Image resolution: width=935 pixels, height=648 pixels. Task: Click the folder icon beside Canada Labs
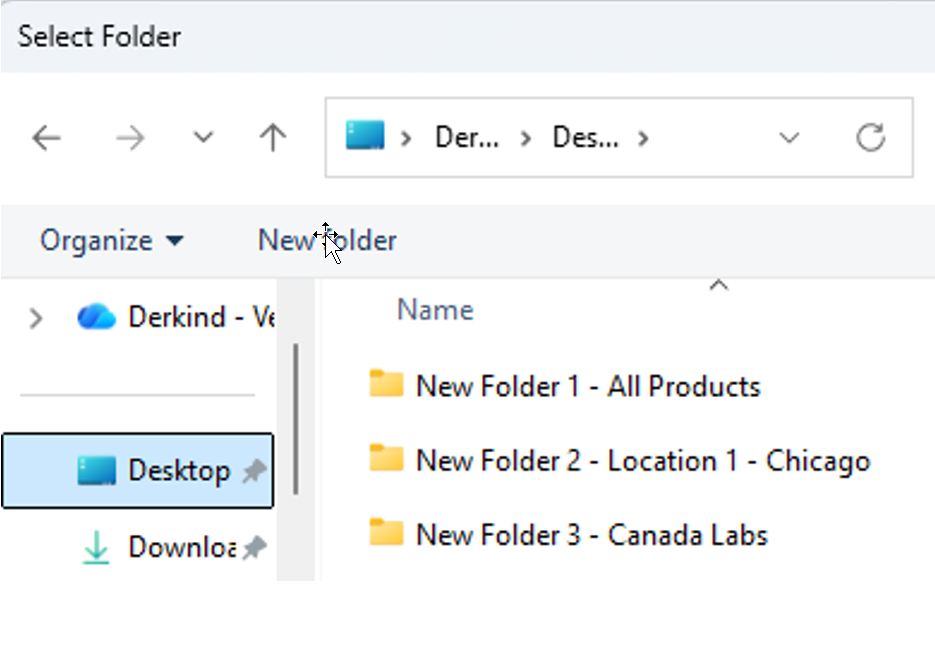386,532
